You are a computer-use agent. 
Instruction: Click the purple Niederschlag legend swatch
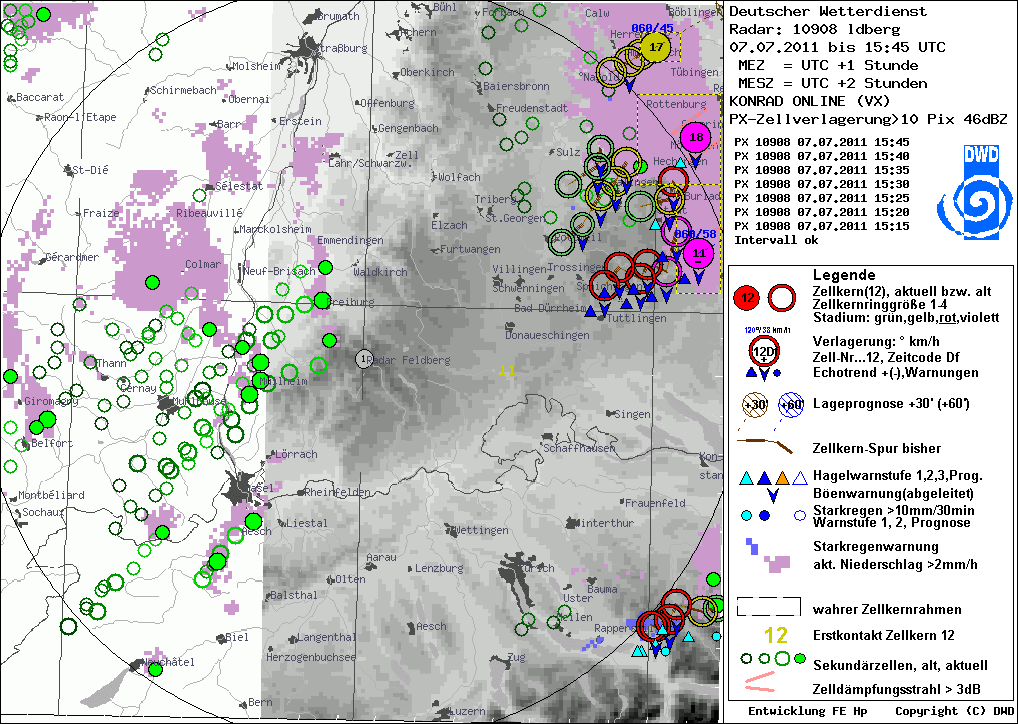(x=777, y=563)
